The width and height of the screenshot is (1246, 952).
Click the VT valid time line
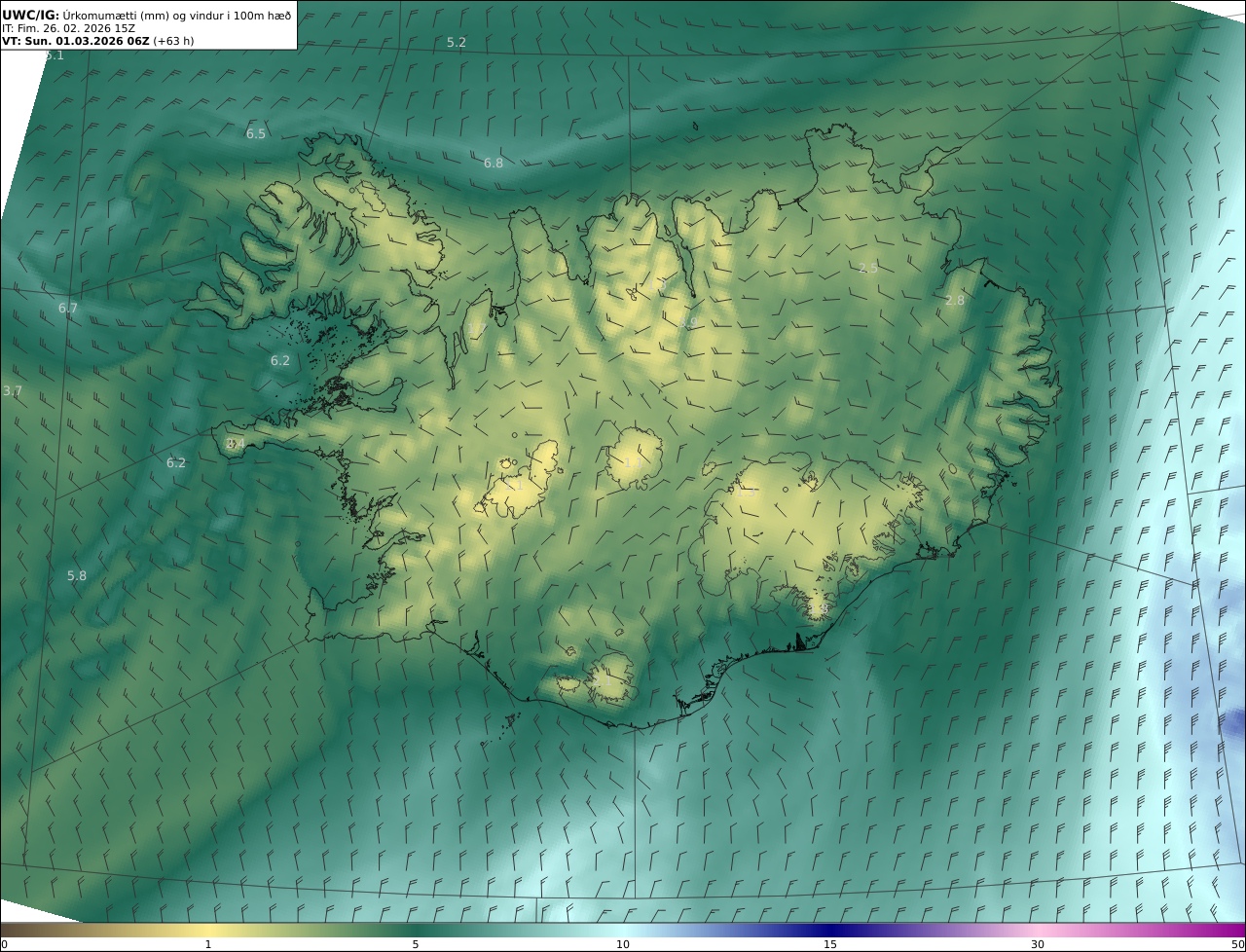point(97,41)
